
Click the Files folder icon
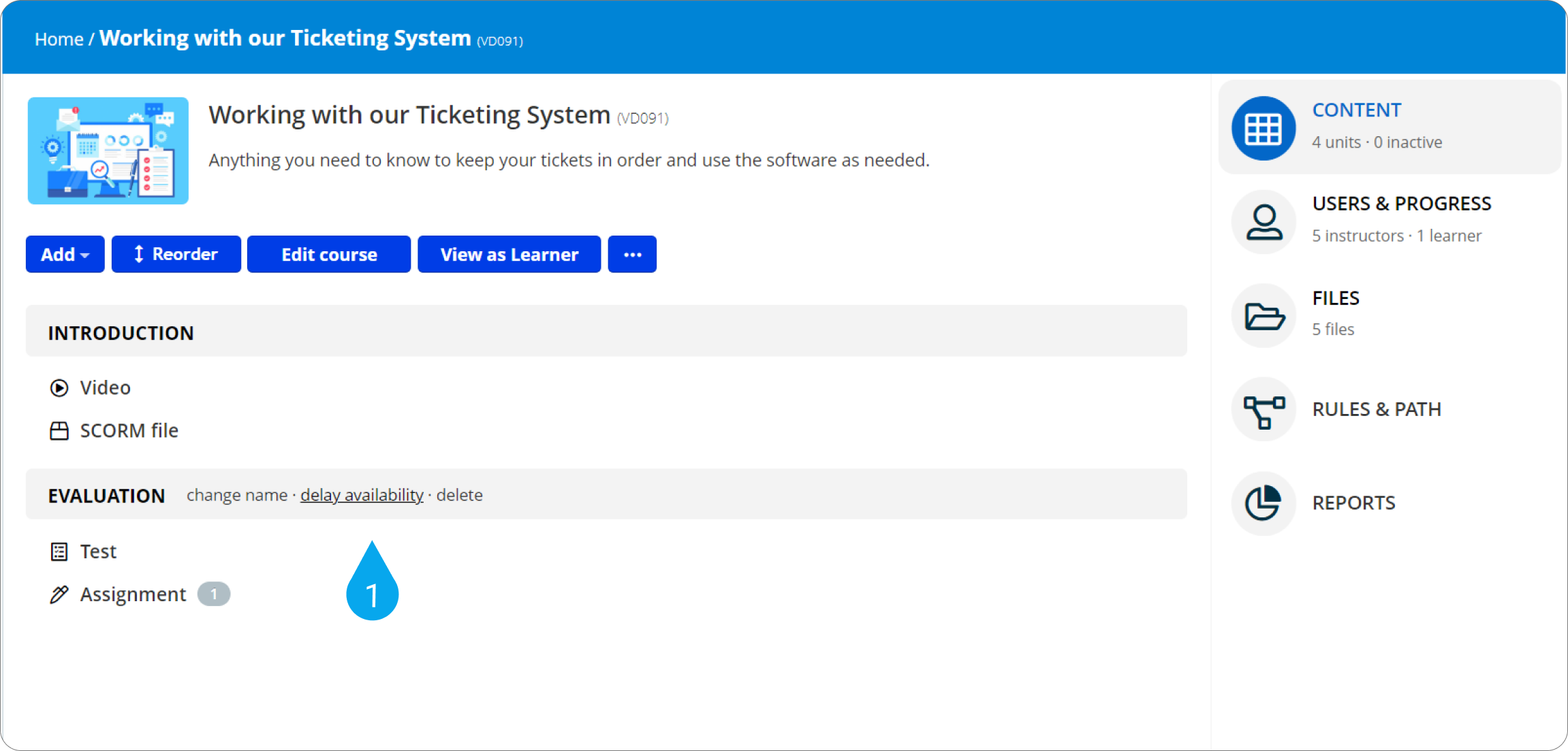pyautogui.click(x=1263, y=316)
